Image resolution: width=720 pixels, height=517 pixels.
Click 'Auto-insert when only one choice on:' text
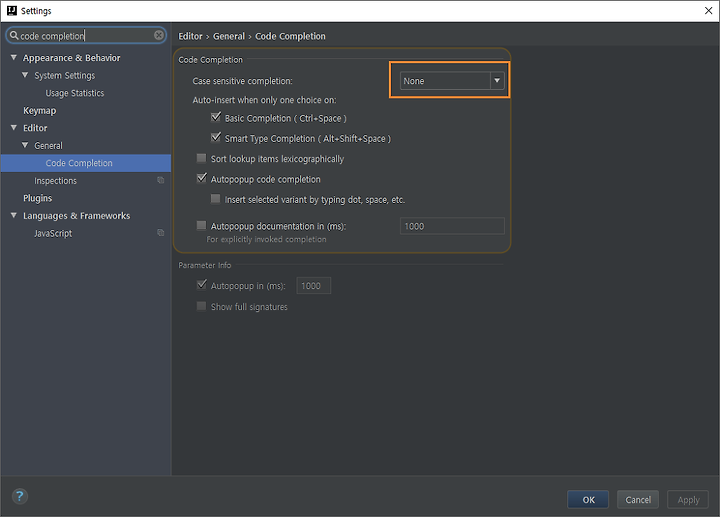[264, 100]
